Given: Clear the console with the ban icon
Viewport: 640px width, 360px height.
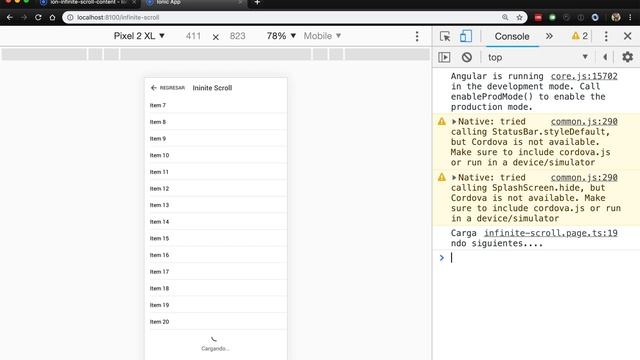Looking at the screenshot, I should (x=467, y=57).
